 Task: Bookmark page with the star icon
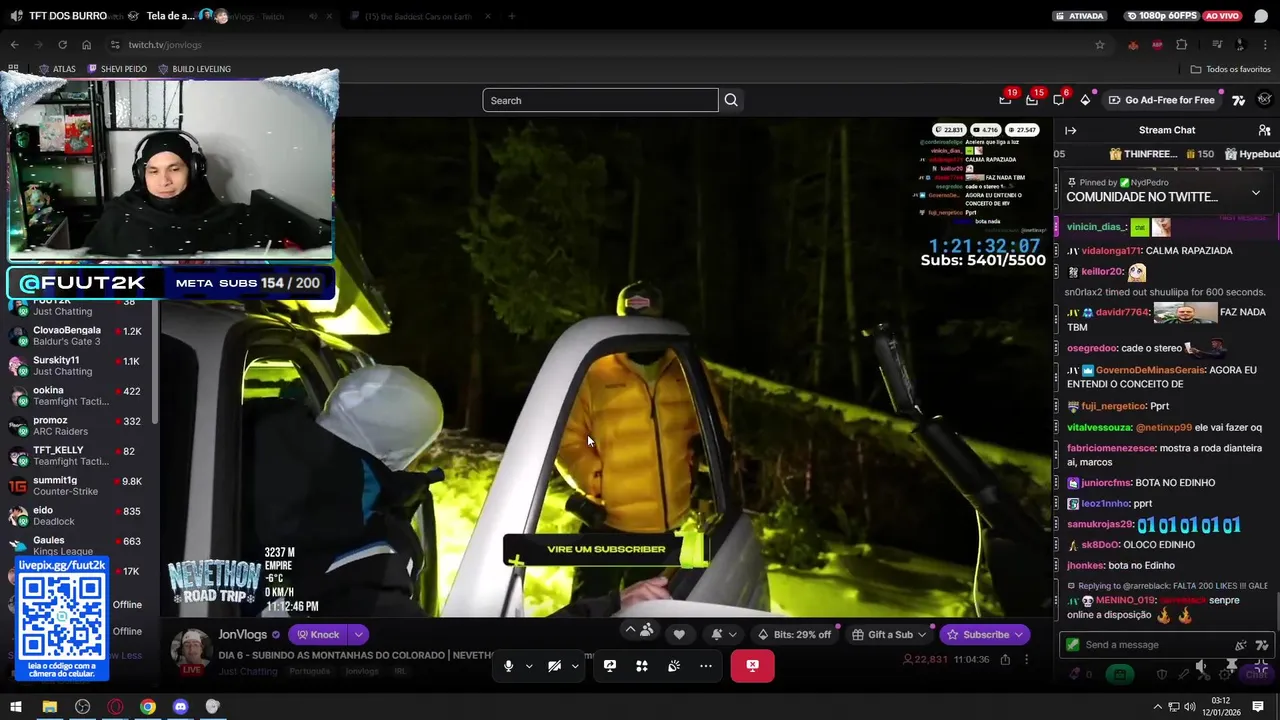[1100, 45]
